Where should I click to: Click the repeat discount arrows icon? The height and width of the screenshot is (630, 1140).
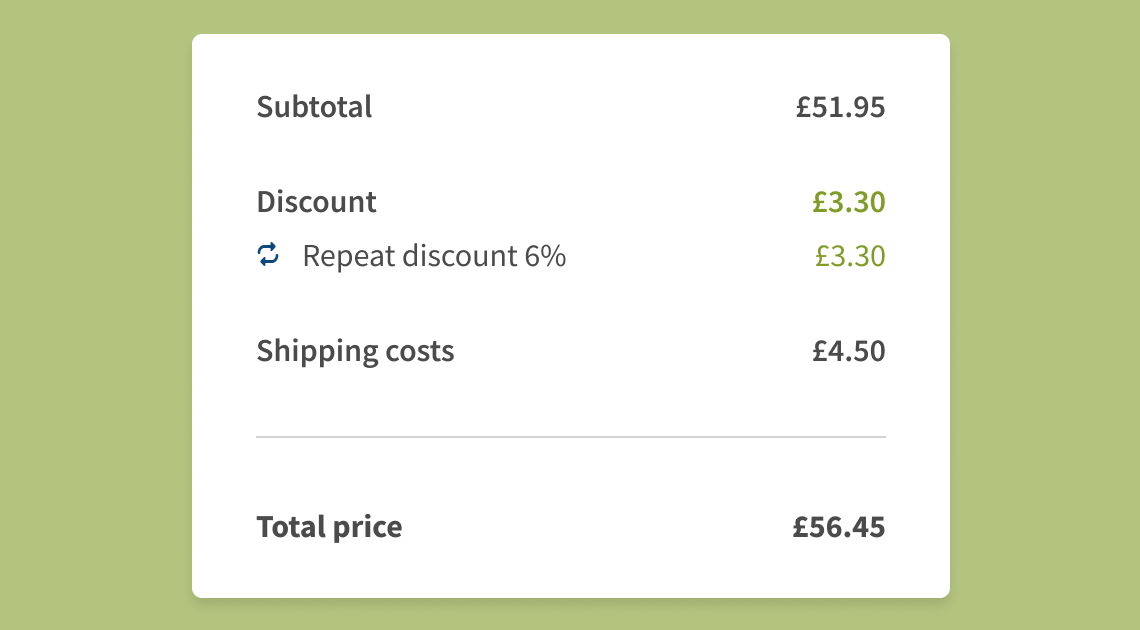(x=268, y=255)
